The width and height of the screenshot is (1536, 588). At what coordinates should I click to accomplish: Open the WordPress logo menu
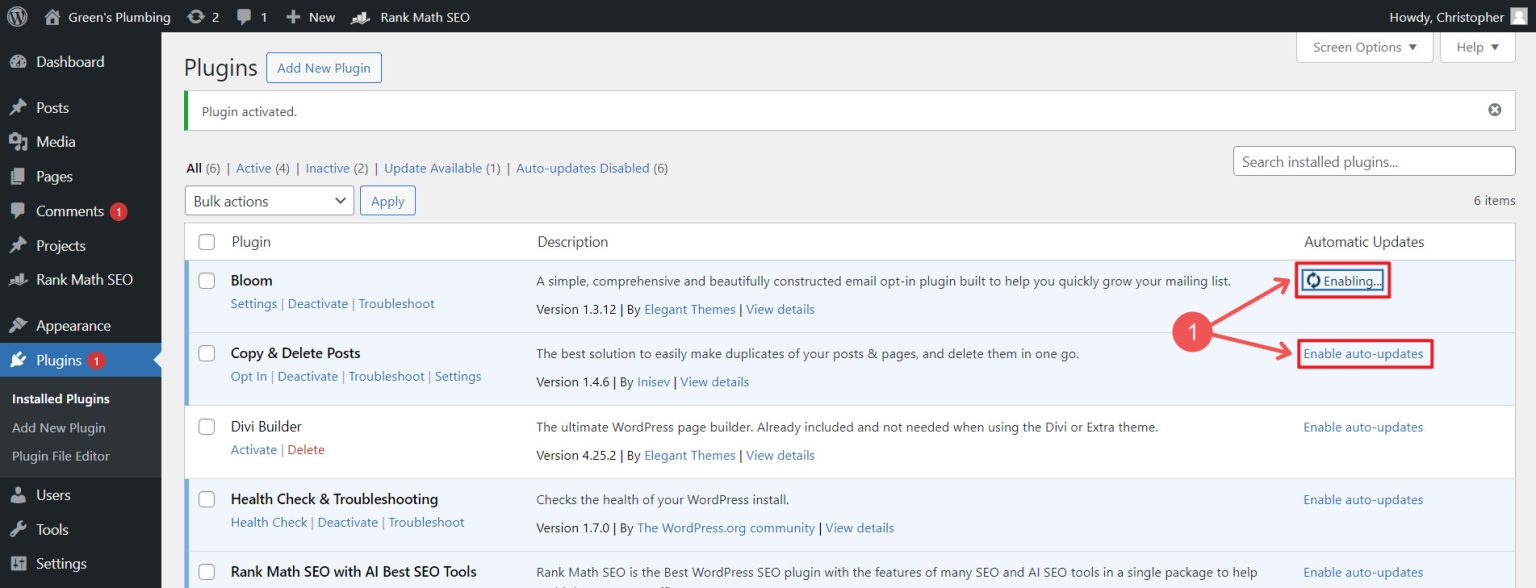[16, 16]
